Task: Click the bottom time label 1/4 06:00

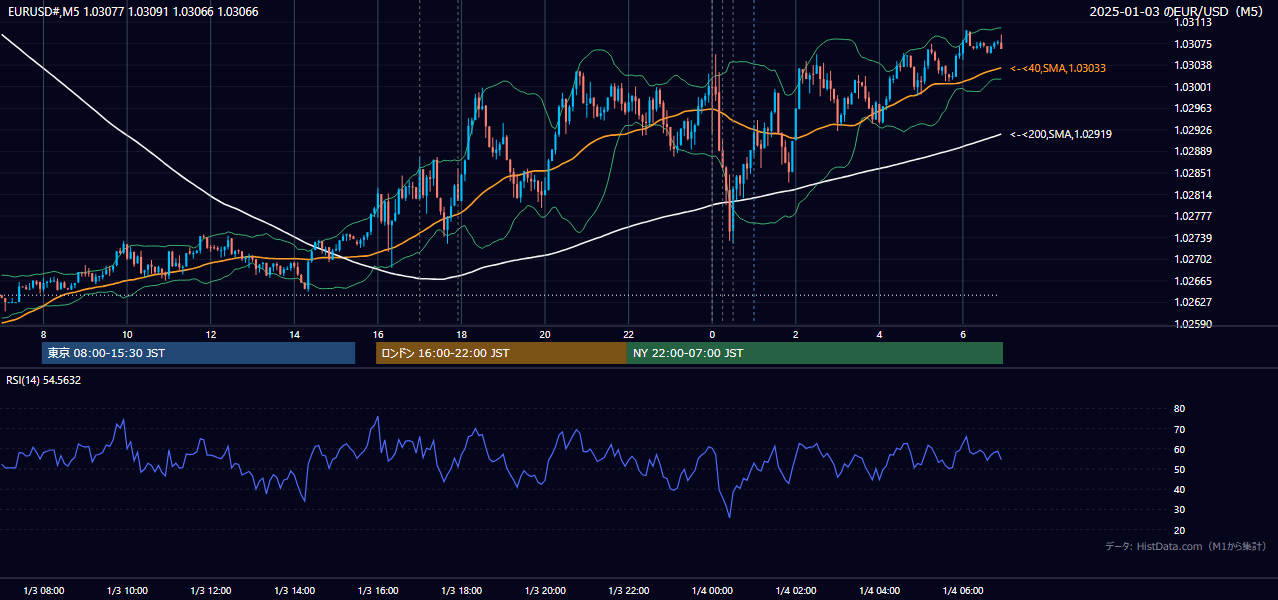Action: click(963, 591)
